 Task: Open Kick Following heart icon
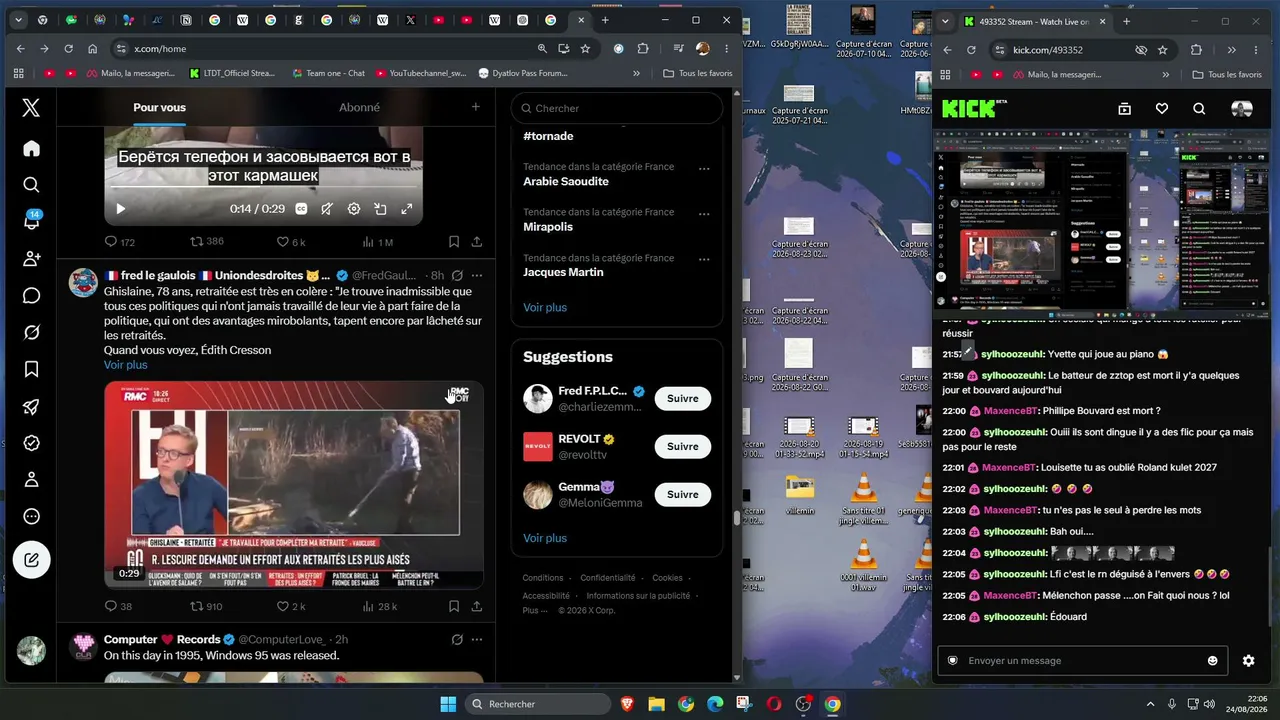(x=1162, y=109)
